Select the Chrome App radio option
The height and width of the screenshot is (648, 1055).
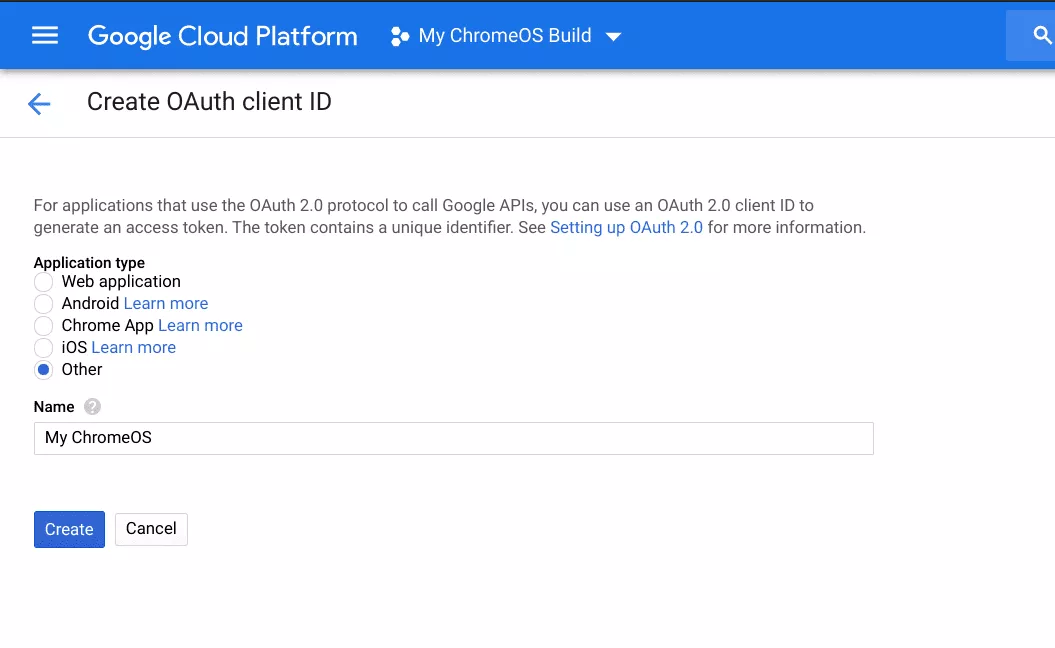[x=43, y=326]
